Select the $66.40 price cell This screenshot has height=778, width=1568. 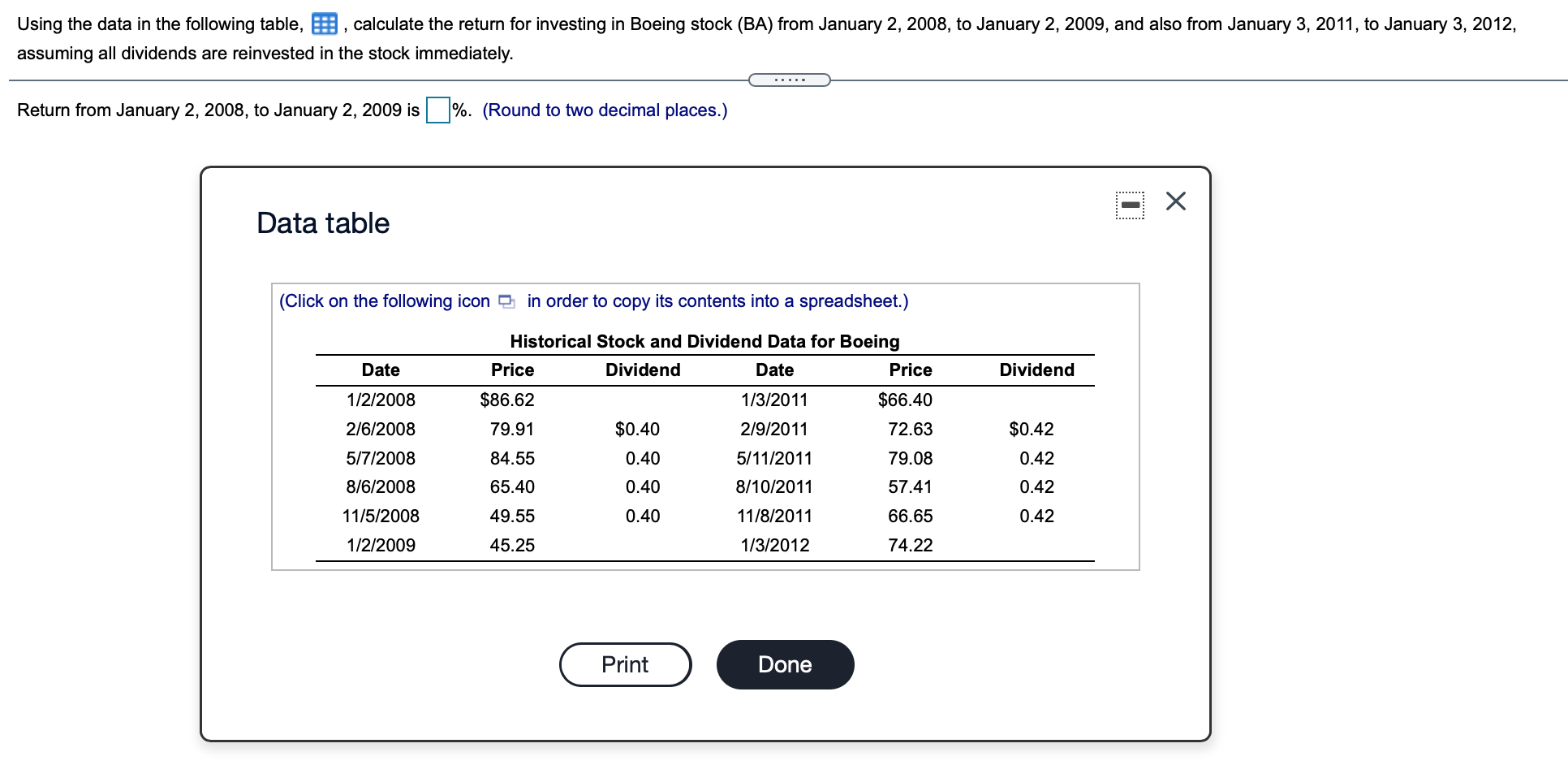pos(905,400)
